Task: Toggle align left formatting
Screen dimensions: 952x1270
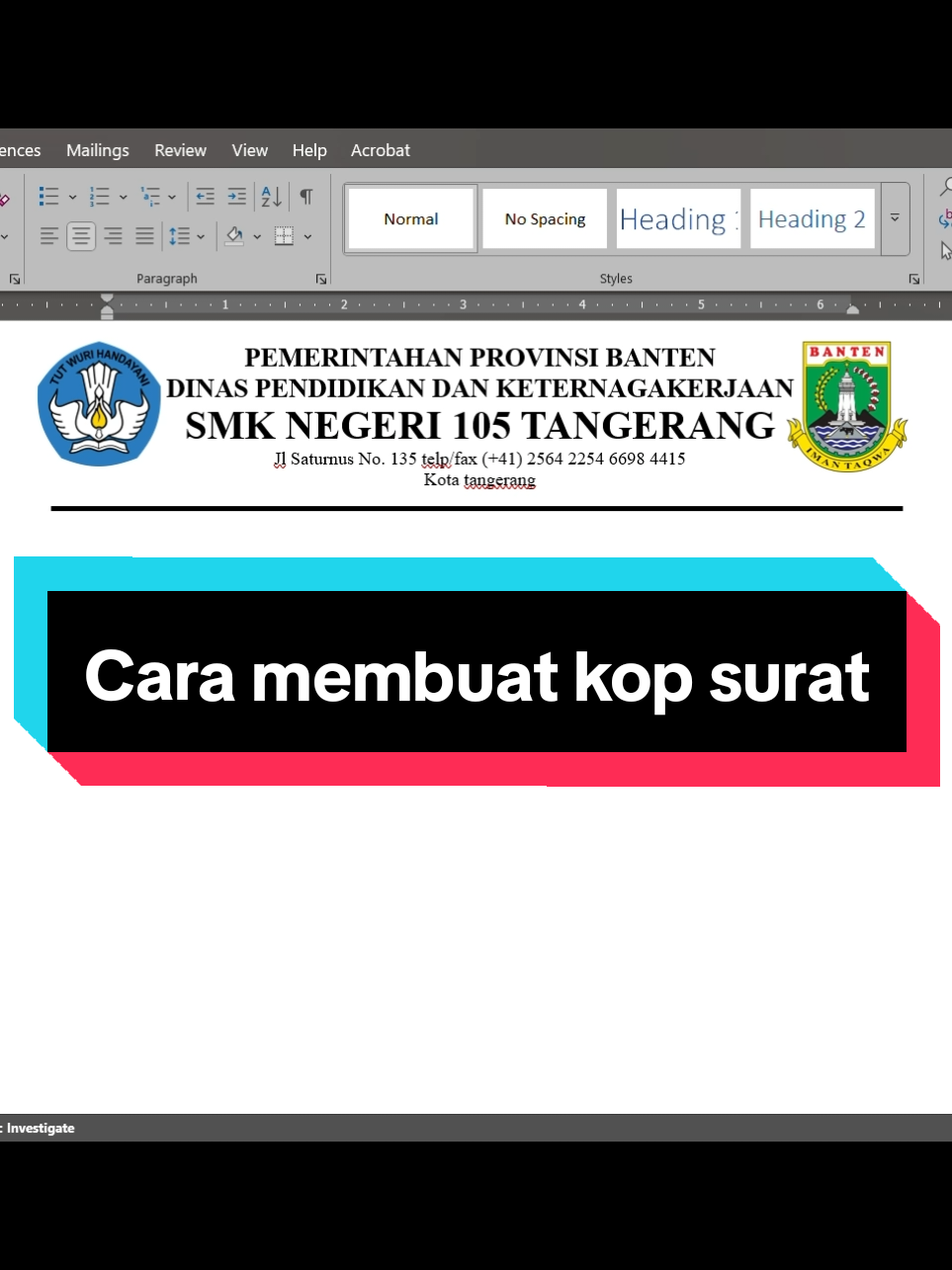Action: pyautogui.click(x=49, y=235)
